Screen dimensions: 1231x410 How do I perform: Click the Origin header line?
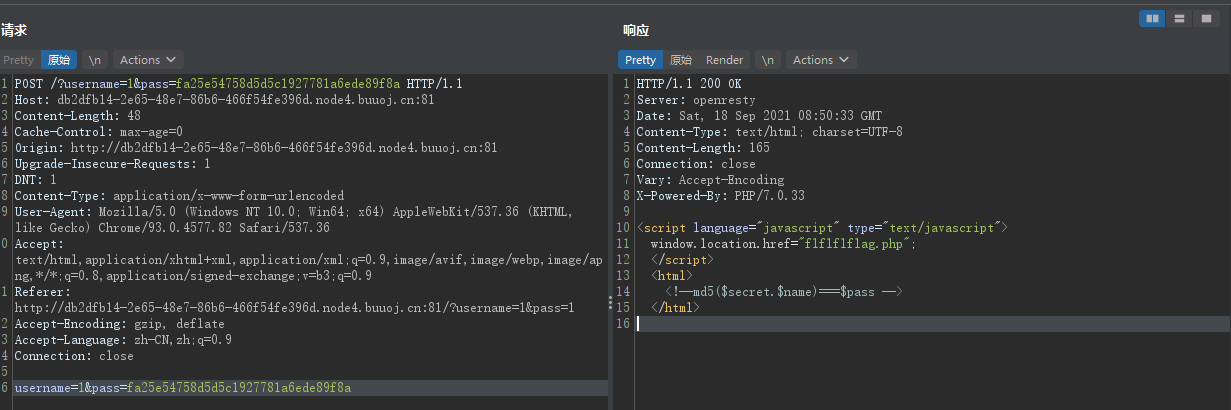click(255, 148)
